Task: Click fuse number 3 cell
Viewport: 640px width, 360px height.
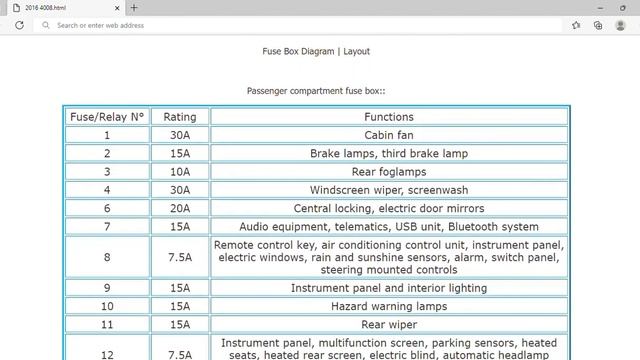Action: click(x=107, y=172)
